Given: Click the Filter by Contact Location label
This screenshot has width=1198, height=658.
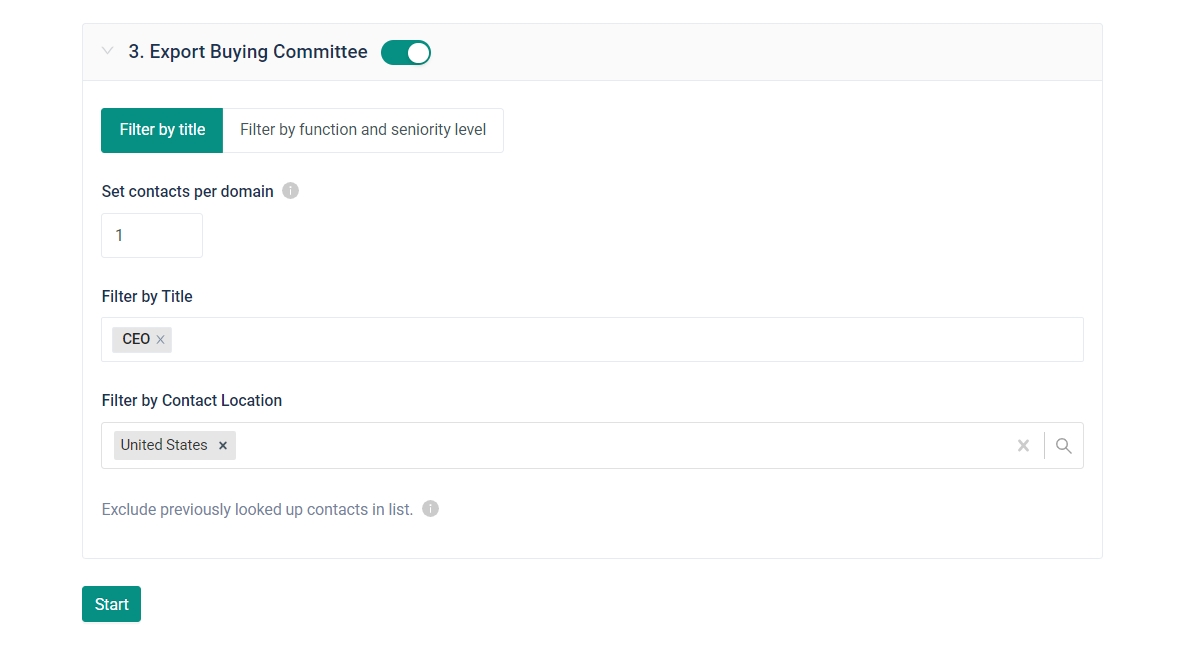Looking at the screenshot, I should click(192, 401).
